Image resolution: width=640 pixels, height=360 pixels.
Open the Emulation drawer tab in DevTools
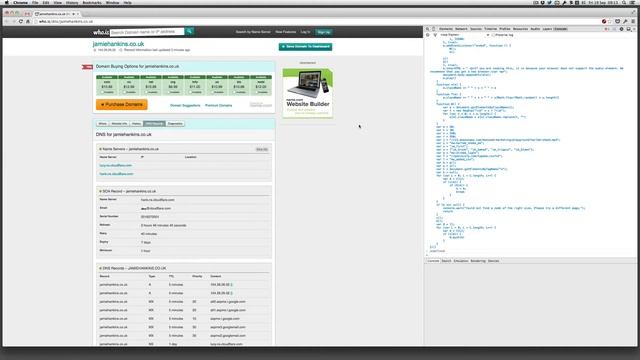461,261
